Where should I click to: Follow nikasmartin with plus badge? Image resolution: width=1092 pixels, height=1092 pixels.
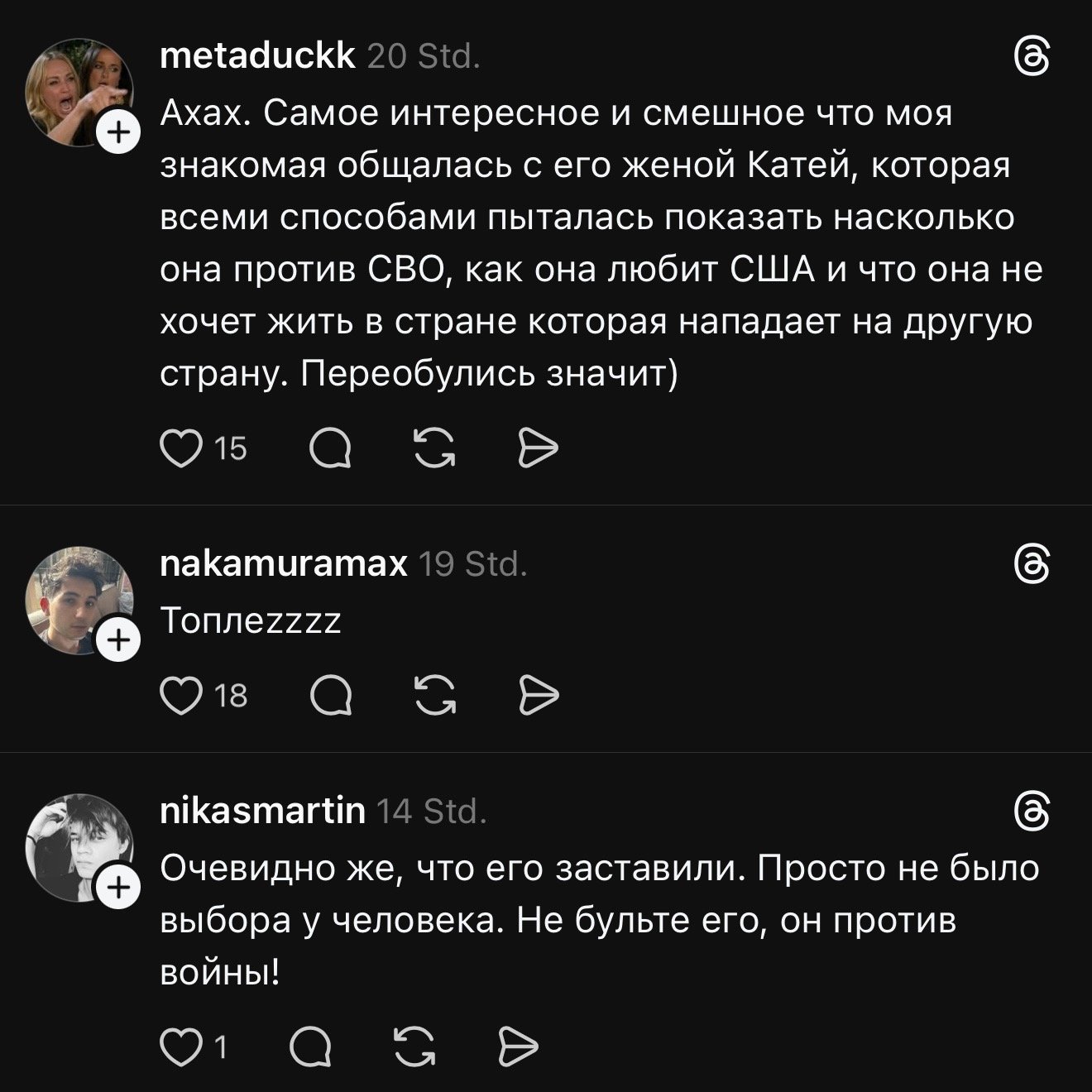tap(119, 888)
